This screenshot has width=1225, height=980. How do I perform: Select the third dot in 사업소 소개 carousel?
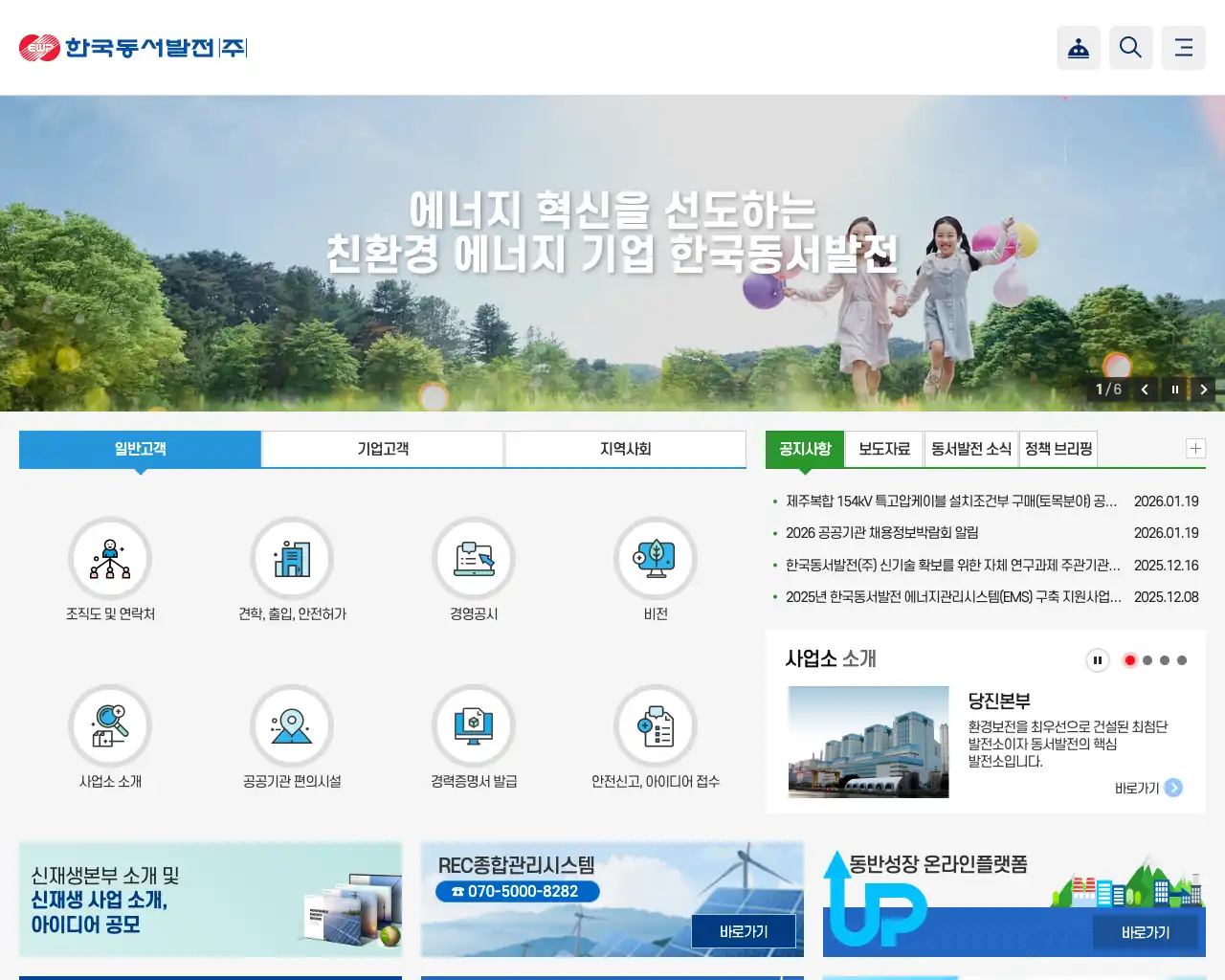point(1164,660)
